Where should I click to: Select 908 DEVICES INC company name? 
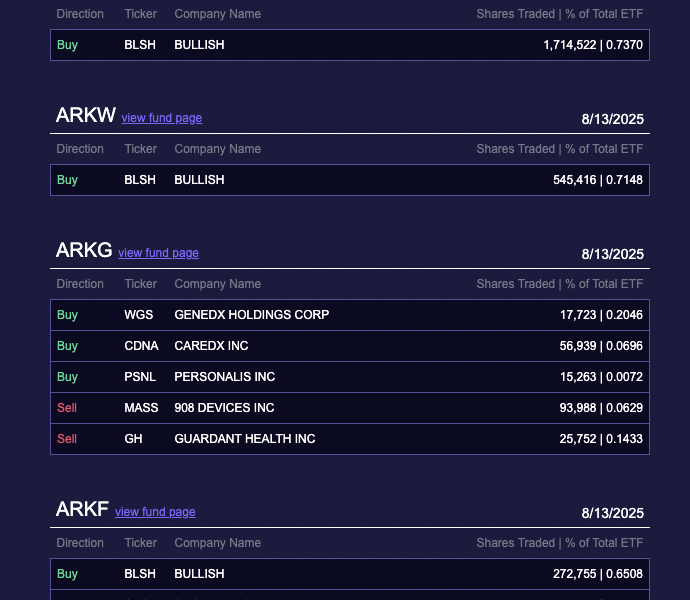[224, 408]
